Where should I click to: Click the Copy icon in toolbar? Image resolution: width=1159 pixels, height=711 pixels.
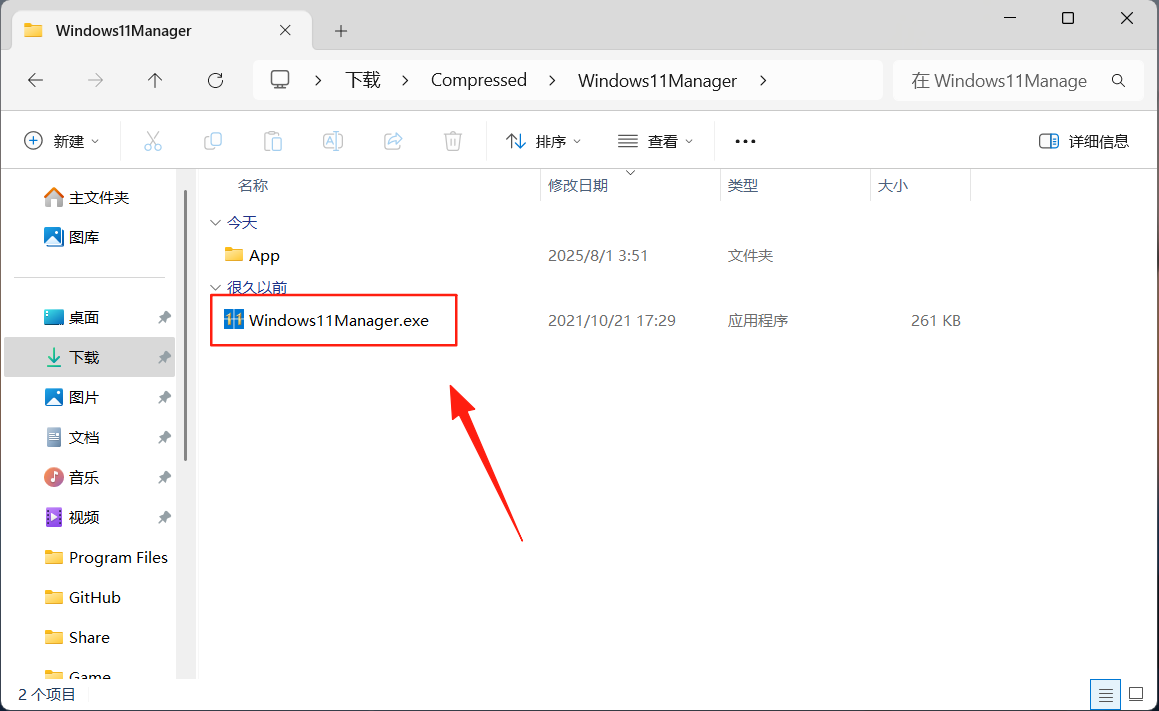point(213,141)
